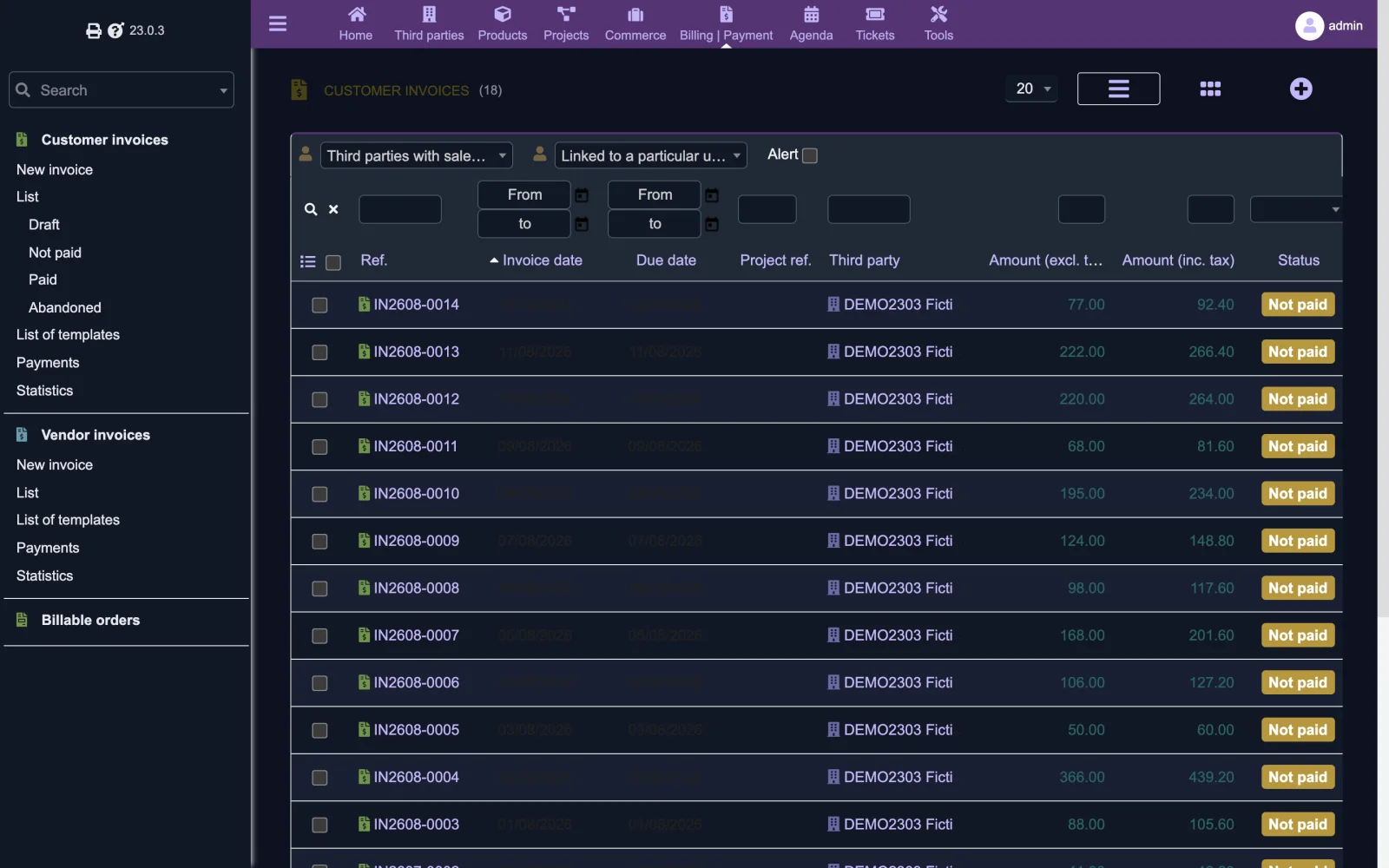
Task: Open the Commerce menu
Action: point(635,23)
